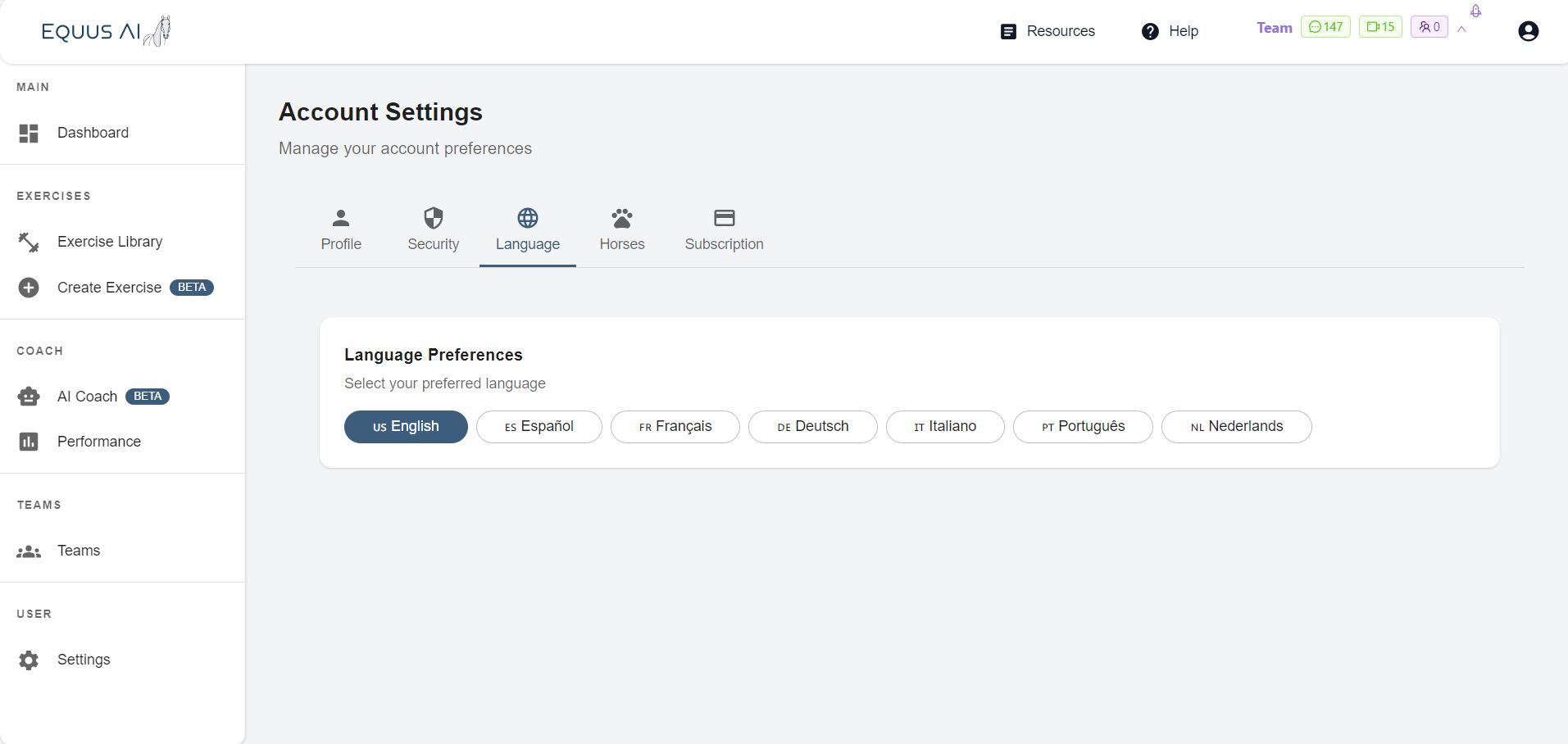Go to the Subscription tab
The image size is (1568, 744).
coord(724,230)
